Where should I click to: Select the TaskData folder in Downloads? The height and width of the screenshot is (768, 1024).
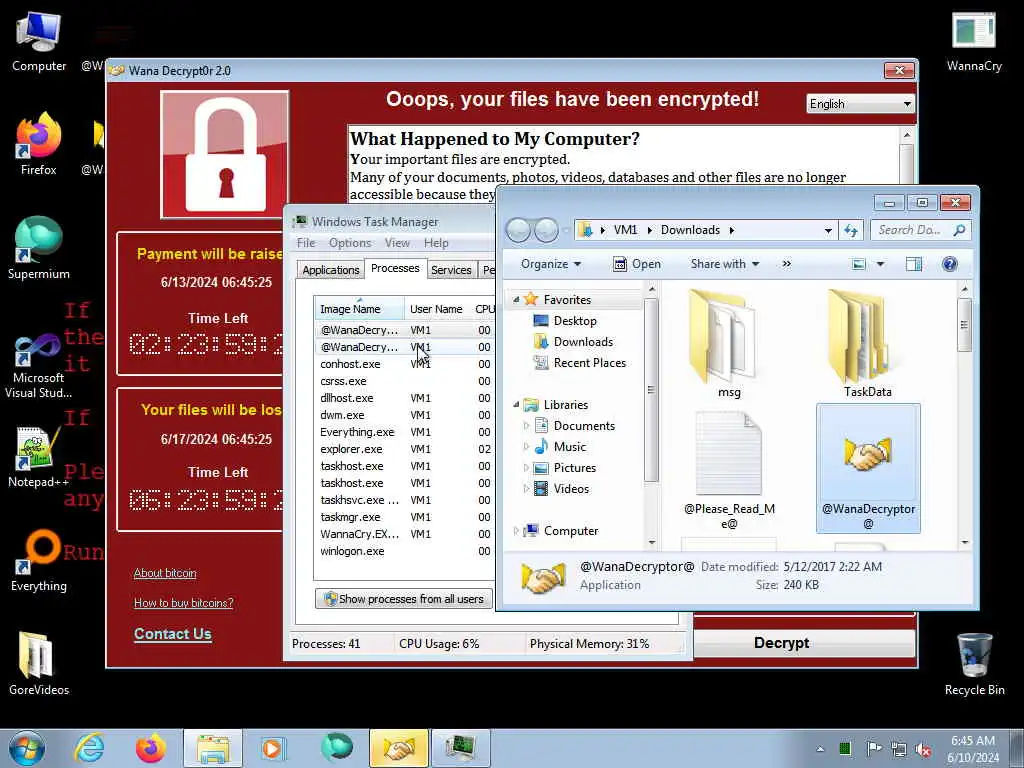(867, 345)
